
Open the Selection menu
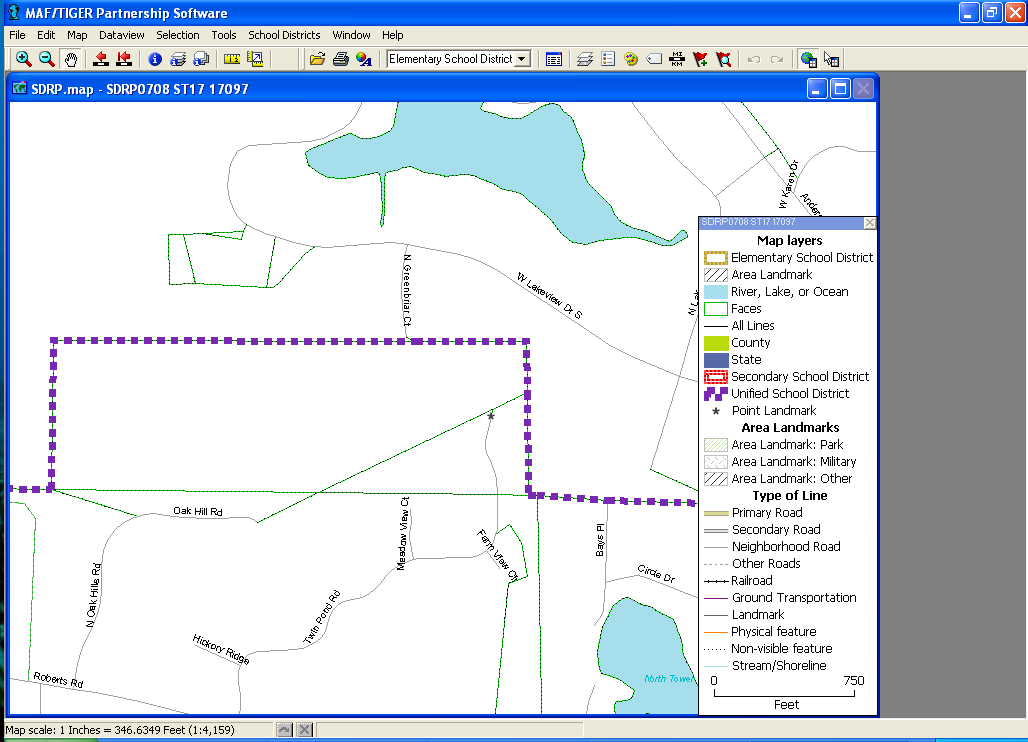tap(178, 35)
